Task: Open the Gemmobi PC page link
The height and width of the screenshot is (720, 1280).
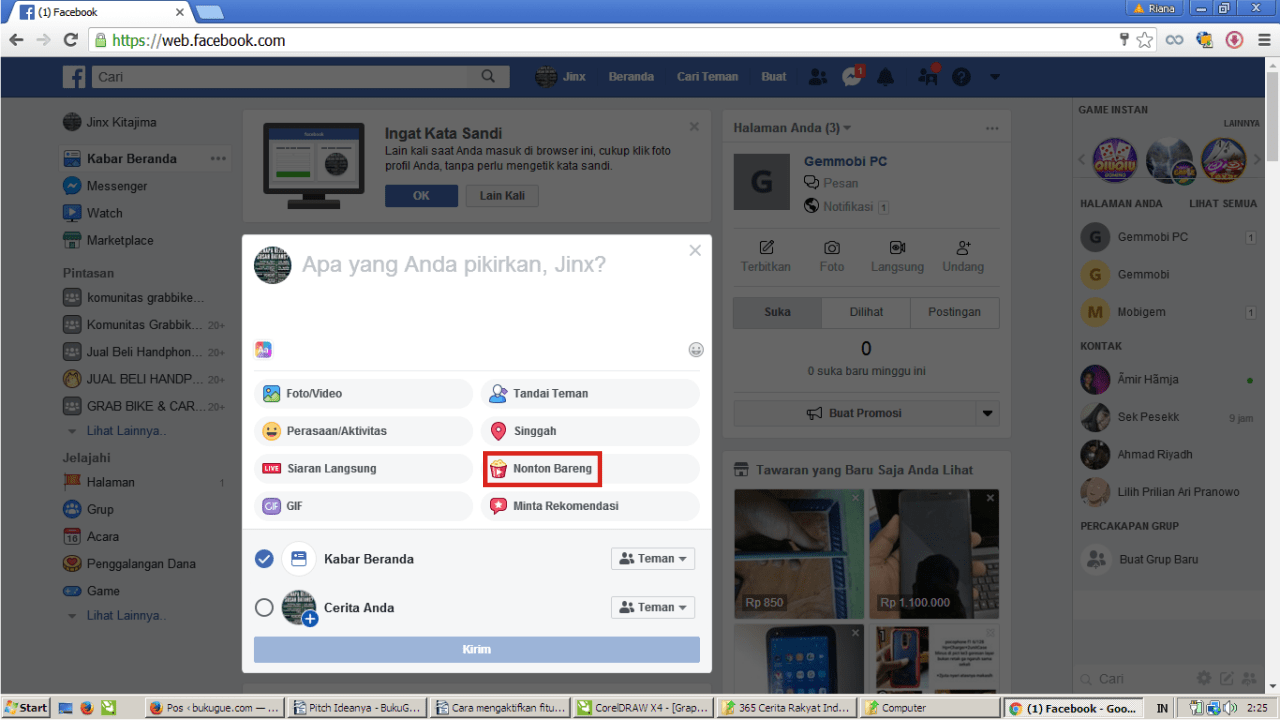Action: coord(845,161)
